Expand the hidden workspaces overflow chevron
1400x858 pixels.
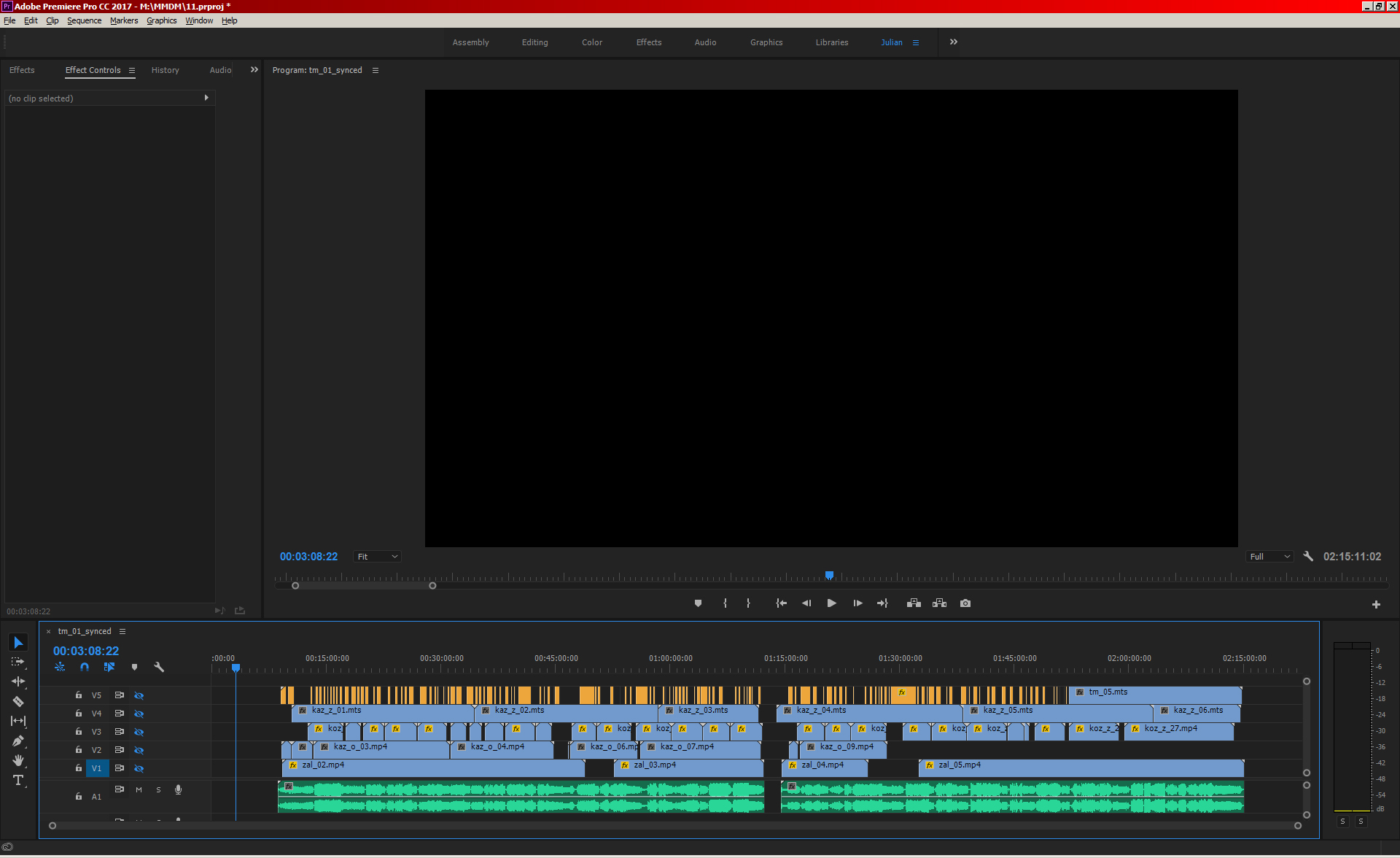tap(954, 42)
